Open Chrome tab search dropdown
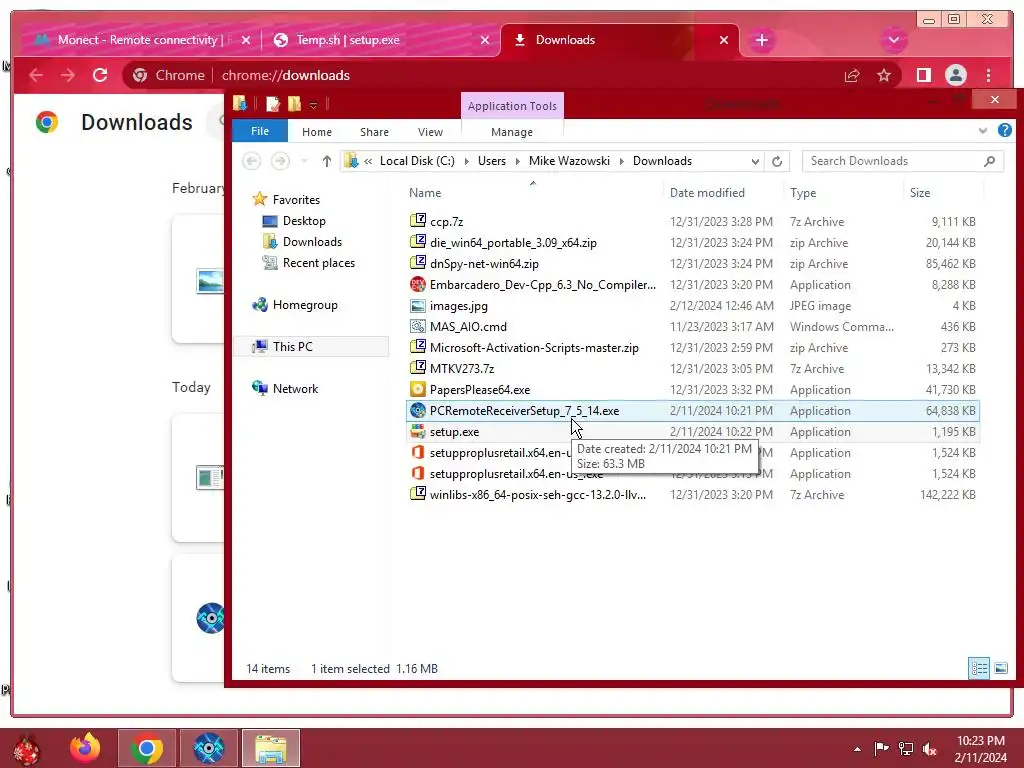This screenshot has height=768, width=1024. 893,40
